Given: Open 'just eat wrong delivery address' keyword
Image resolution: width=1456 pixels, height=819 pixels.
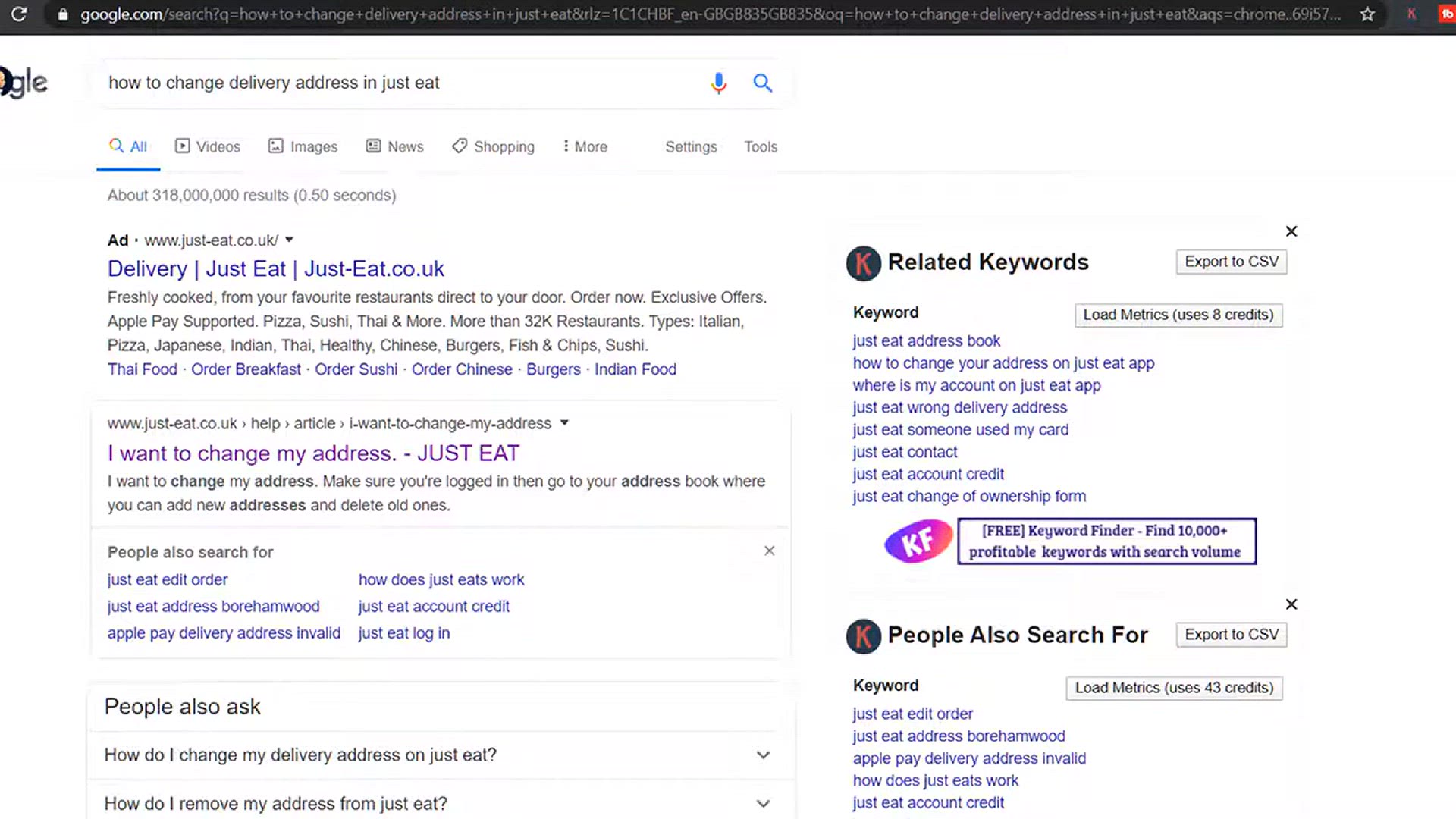Looking at the screenshot, I should pyautogui.click(x=959, y=407).
